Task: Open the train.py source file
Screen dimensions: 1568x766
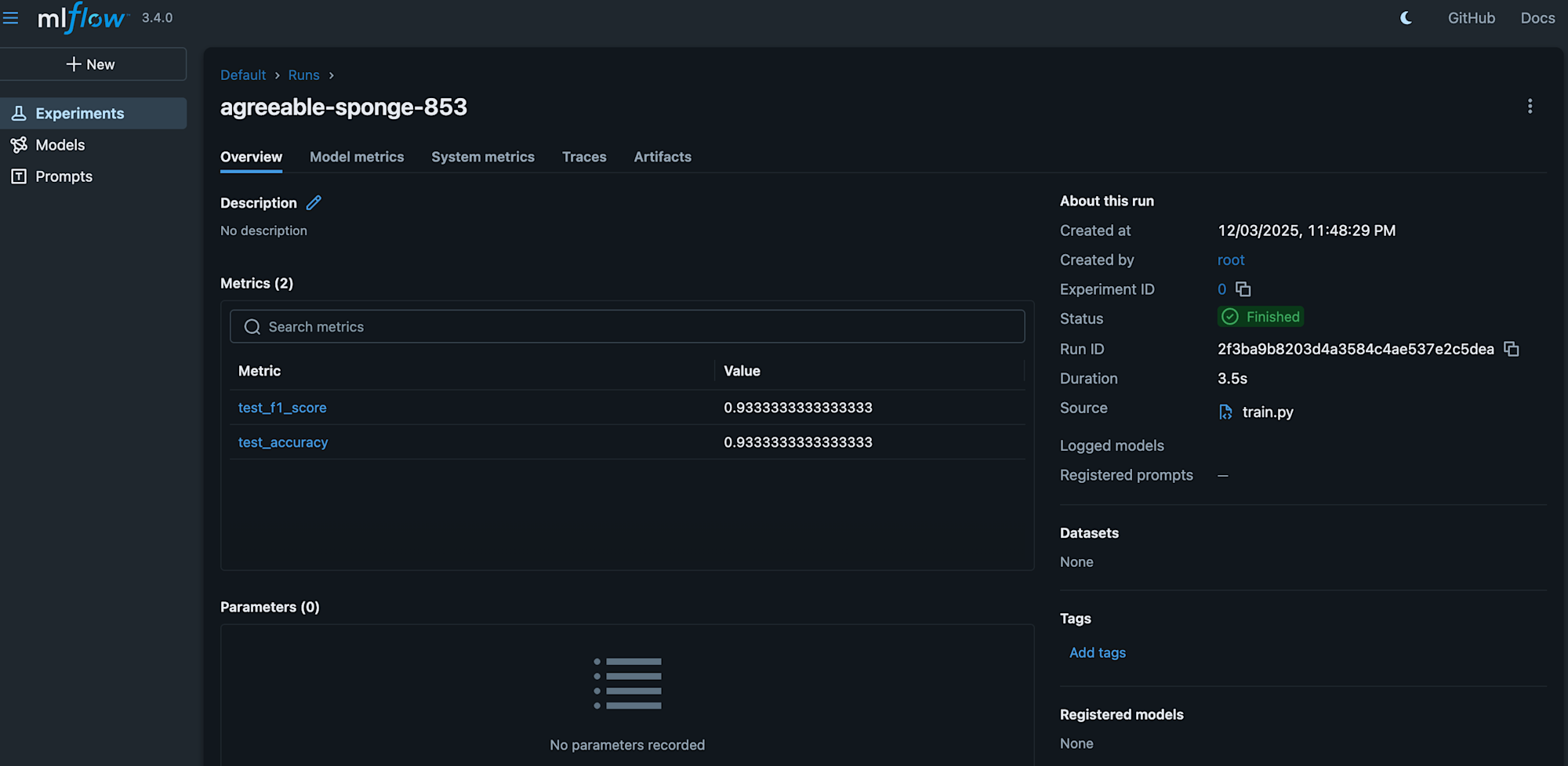Action: (x=1265, y=412)
